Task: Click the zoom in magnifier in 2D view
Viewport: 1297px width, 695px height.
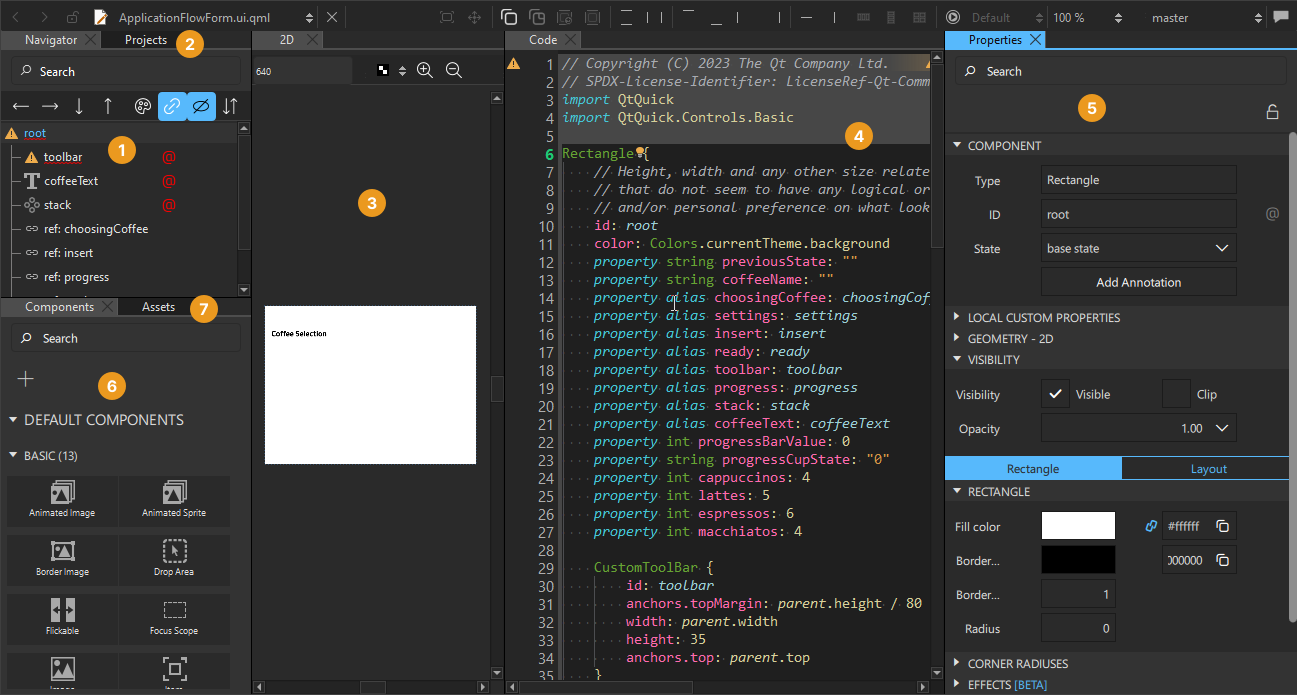Action: (425, 70)
